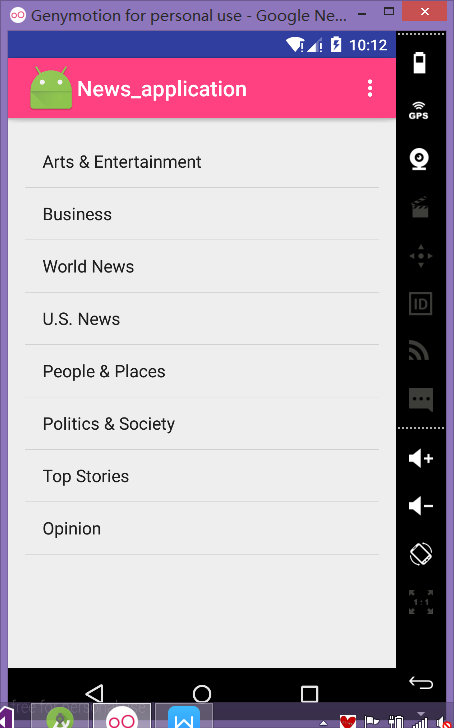Select Arts & Entertainment category
The height and width of the screenshot is (728, 454).
pos(202,162)
